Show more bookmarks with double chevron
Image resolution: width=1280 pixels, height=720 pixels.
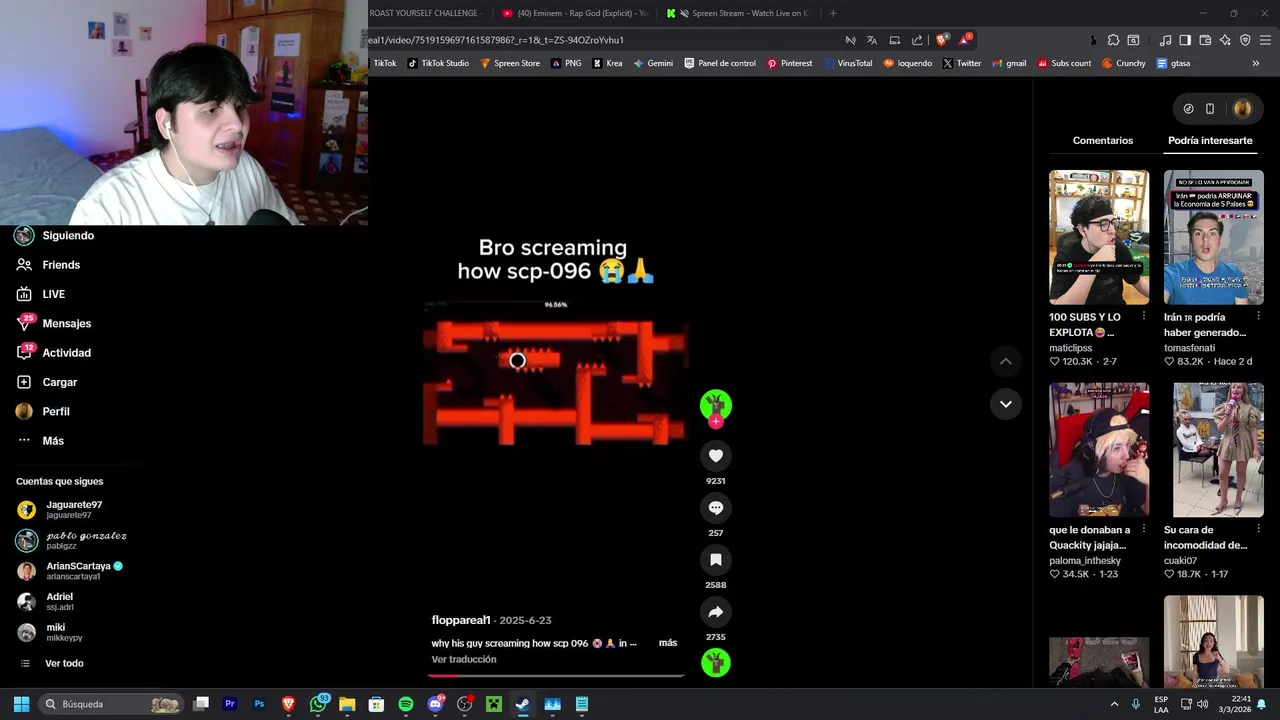click(1256, 63)
